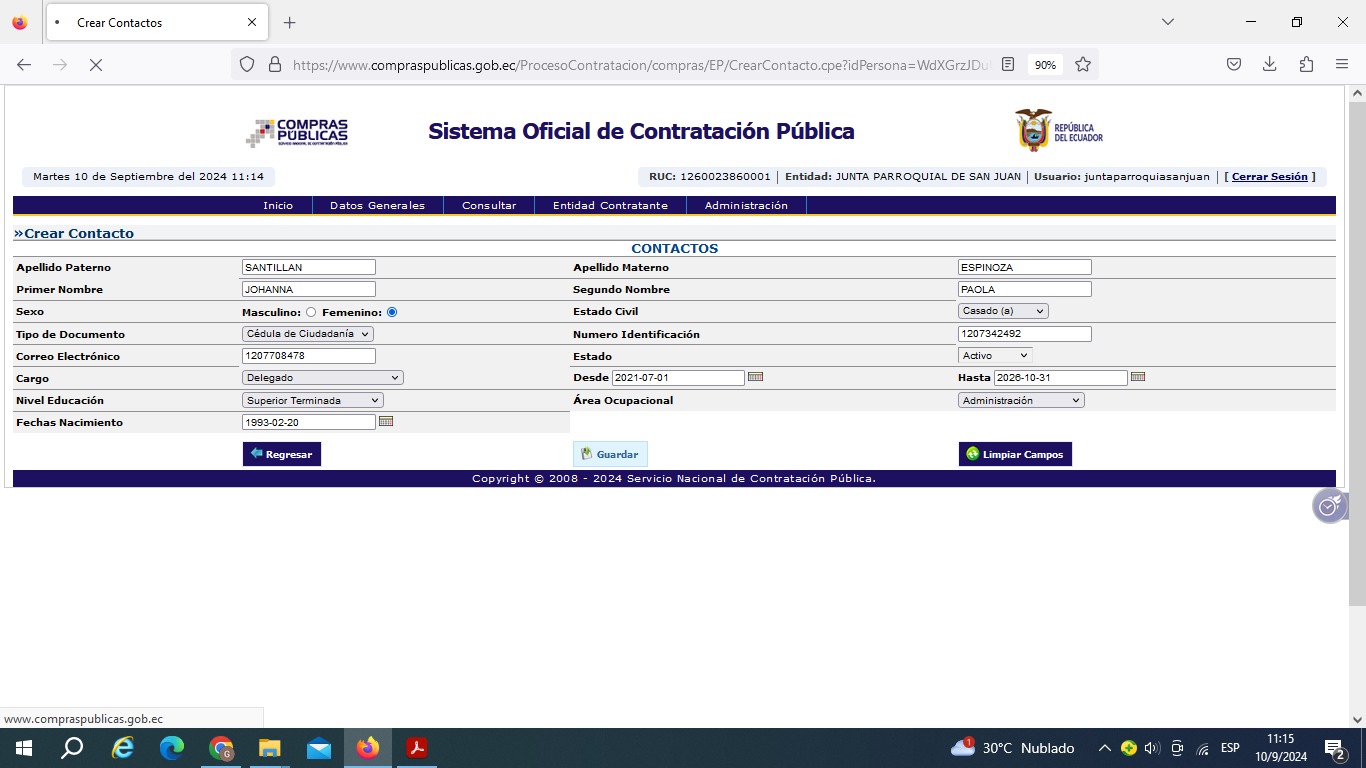The width and height of the screenshot is (1366, 768).
Task: Open Firefox application menu hamburger
Action: click(x=1342, y=64)
